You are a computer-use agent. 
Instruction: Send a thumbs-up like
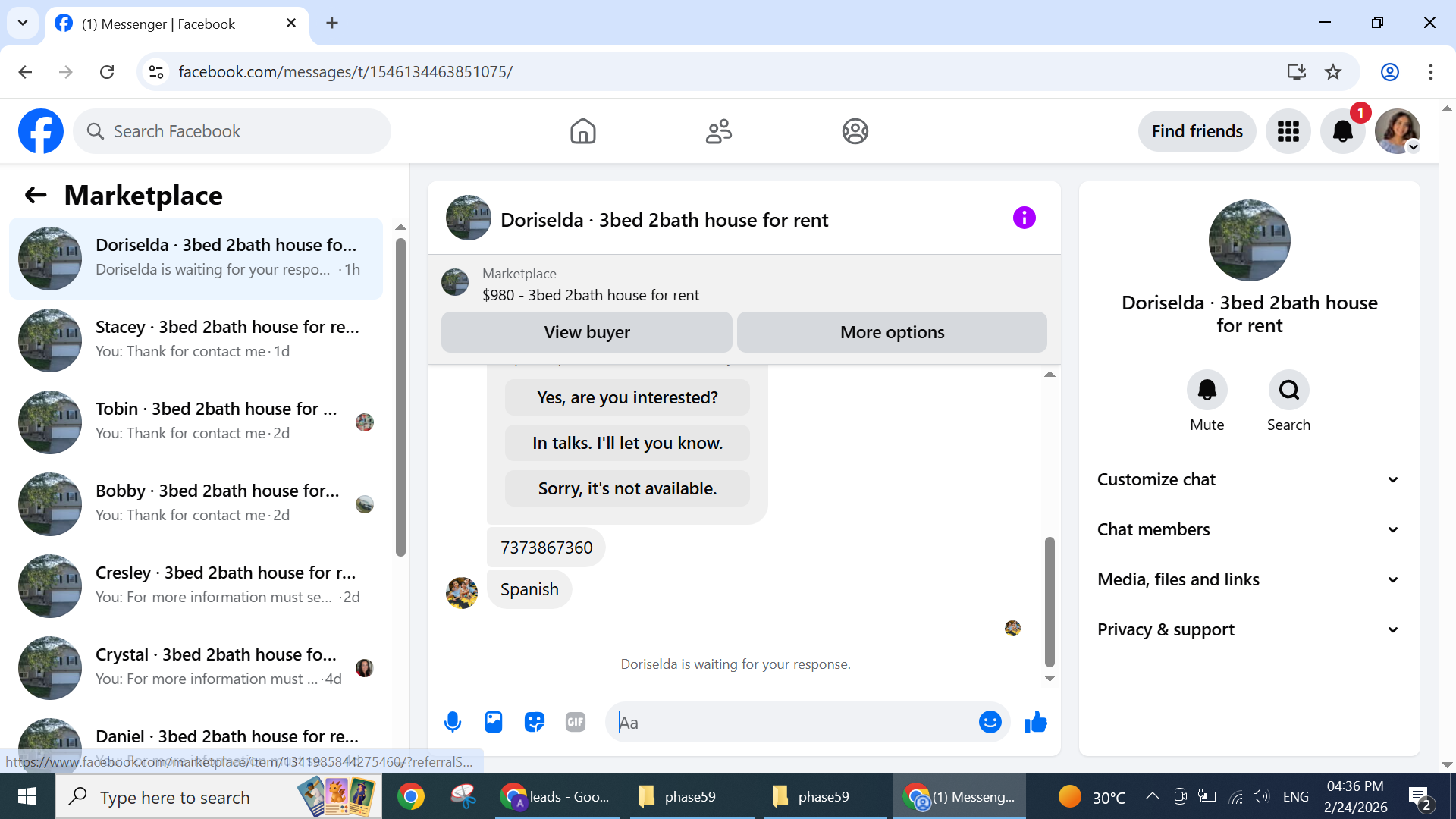point(1035,722)
